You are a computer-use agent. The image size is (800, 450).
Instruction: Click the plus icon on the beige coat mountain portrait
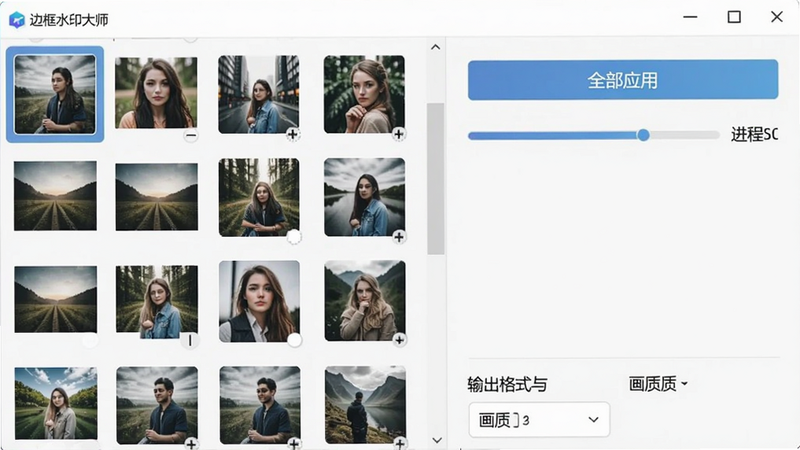pyautogui.click(x=399, y=340)
